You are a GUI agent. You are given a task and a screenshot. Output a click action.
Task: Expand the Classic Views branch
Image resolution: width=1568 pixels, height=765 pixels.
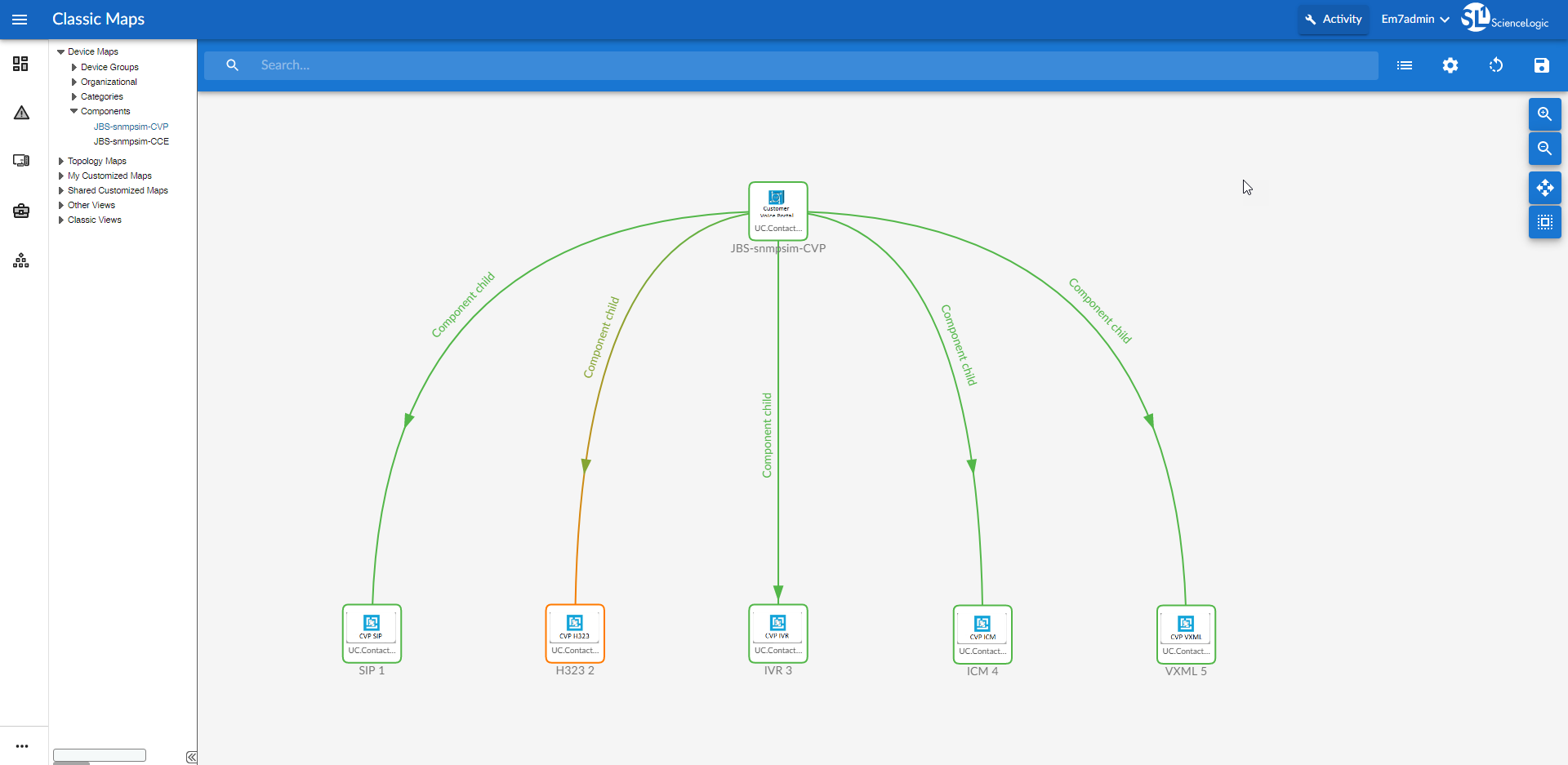pyautogui.click(x=61, y=220)
